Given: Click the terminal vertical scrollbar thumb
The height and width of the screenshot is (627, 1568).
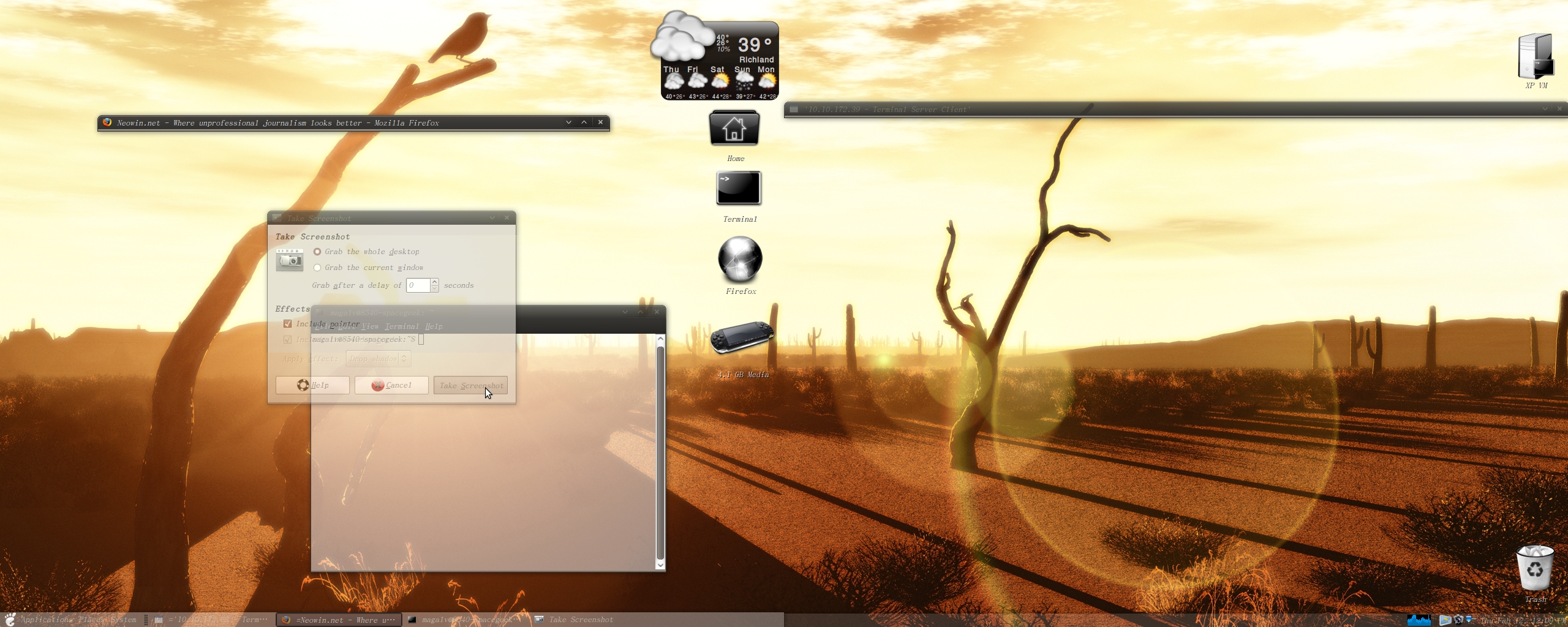Looking at the screenshot, I should (660, 453).
